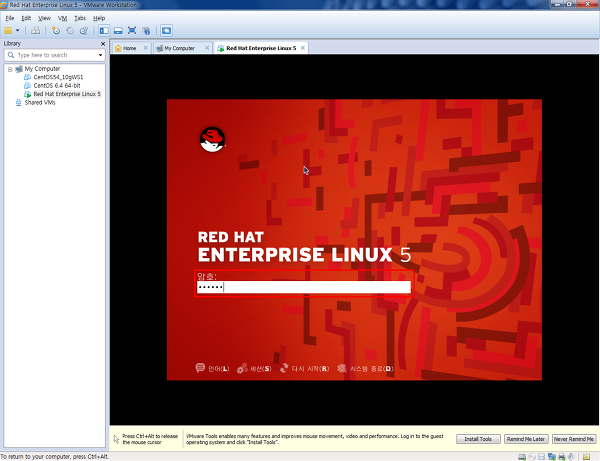This screenshot has width=600, height=461.
Task: Select Shared VMs in the Library
Action: [40, 103]
